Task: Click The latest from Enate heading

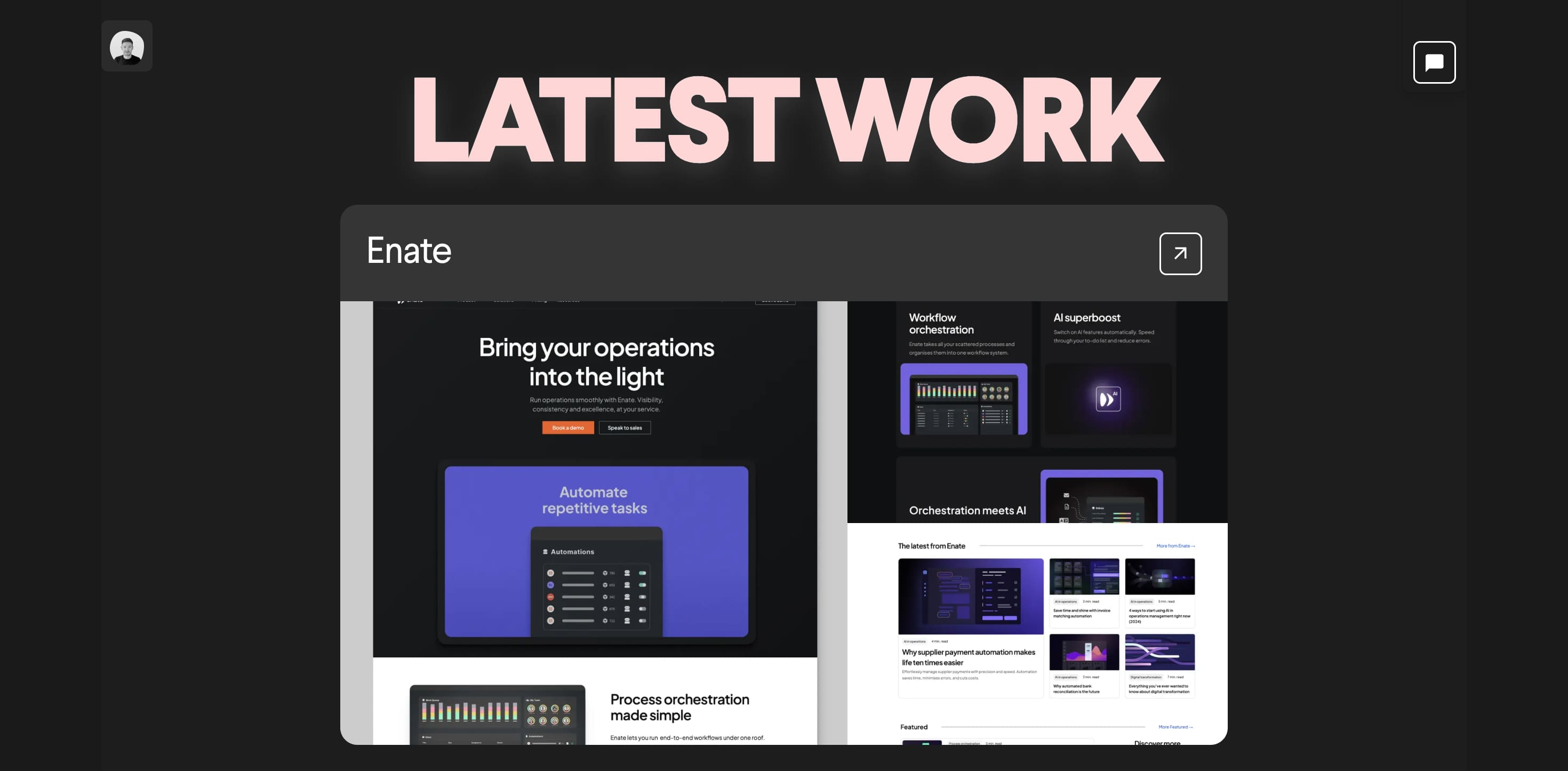Action: click(x=931, y=546)
